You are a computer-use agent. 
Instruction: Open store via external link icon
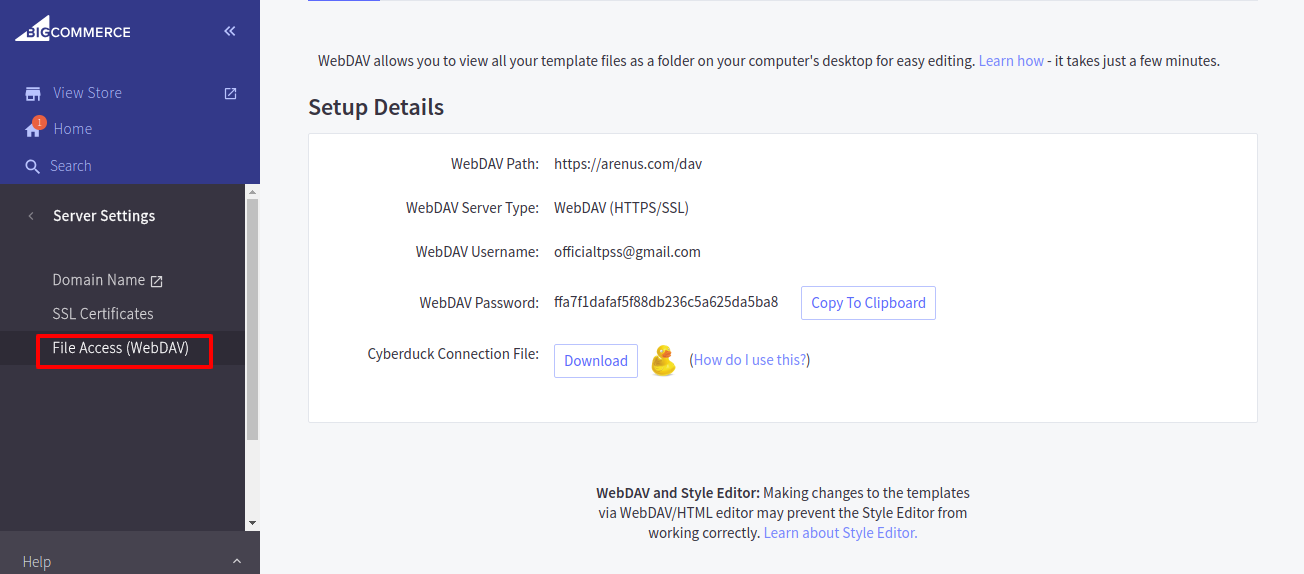[230, 93]
